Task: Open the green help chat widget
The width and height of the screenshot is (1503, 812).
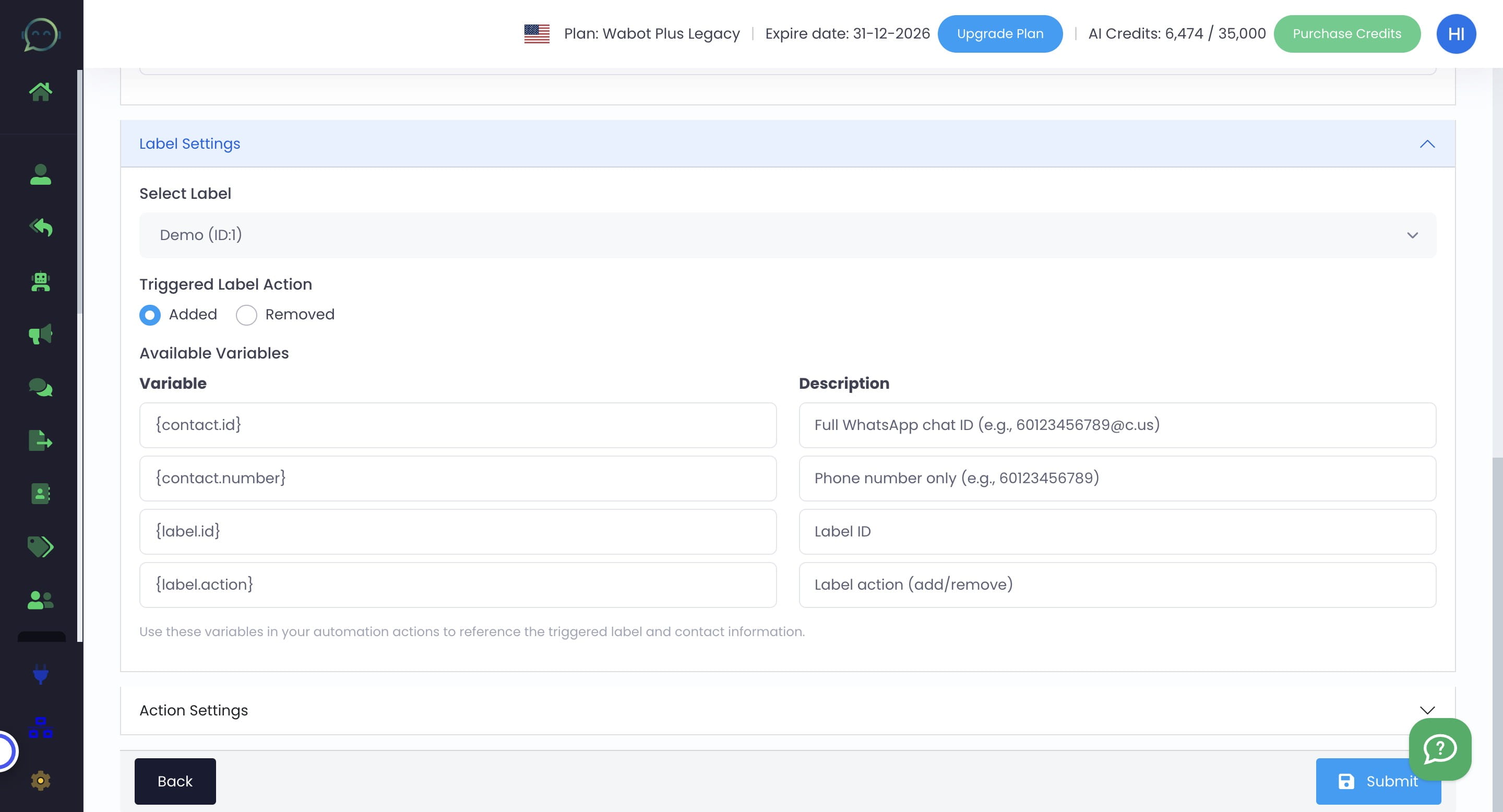Action: 1439,748
